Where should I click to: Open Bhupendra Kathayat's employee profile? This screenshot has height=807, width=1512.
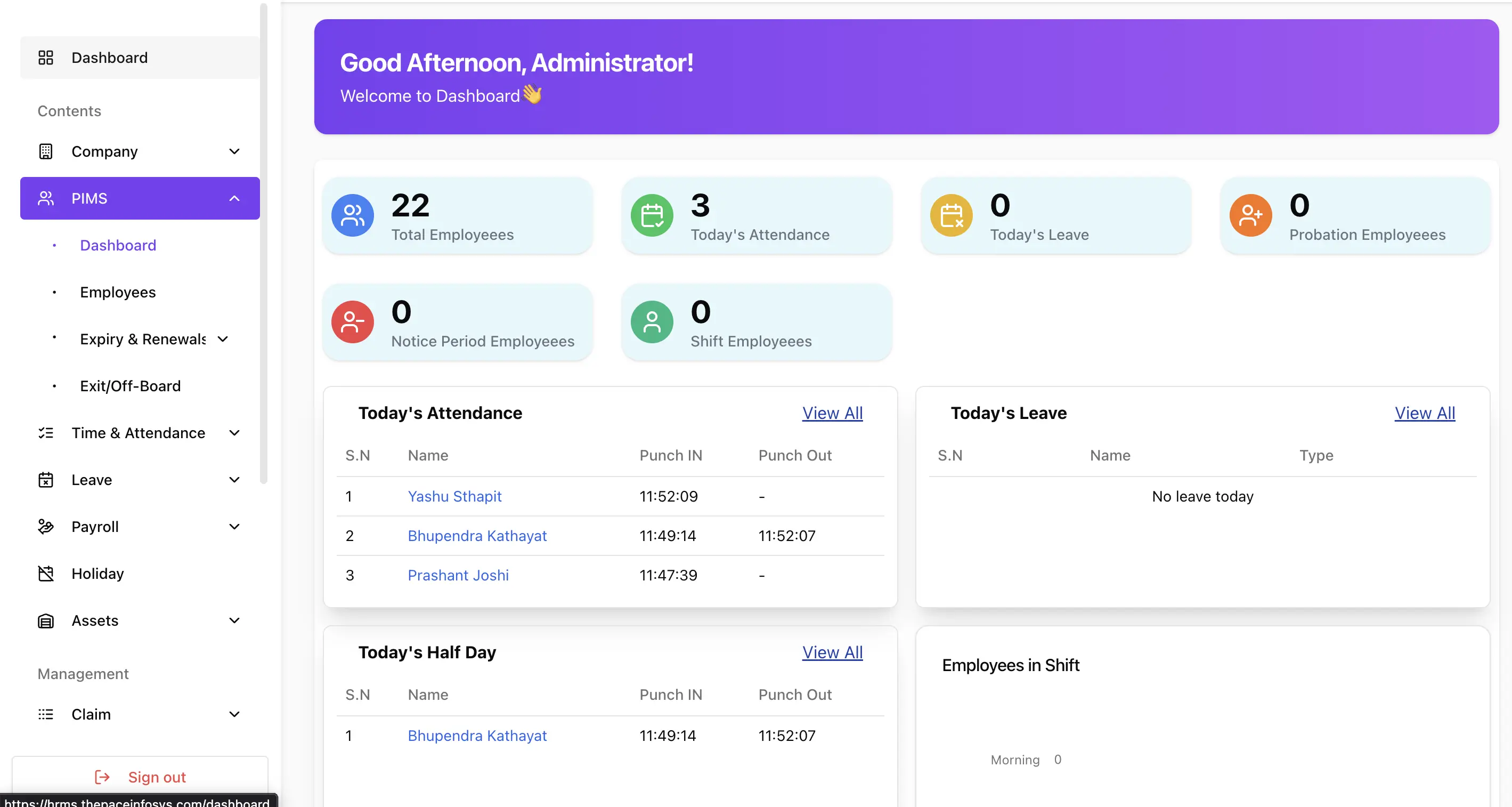(477, 535)
